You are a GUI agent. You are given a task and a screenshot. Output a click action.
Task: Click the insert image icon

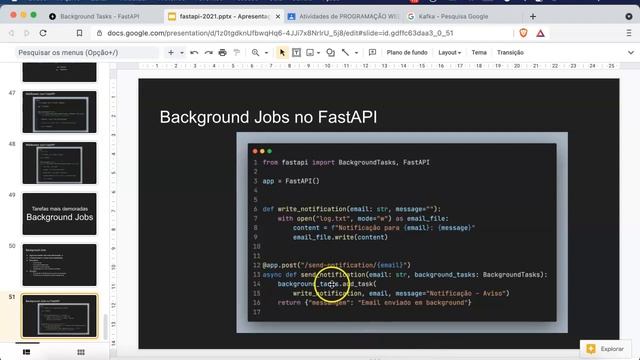coord(310,53)
